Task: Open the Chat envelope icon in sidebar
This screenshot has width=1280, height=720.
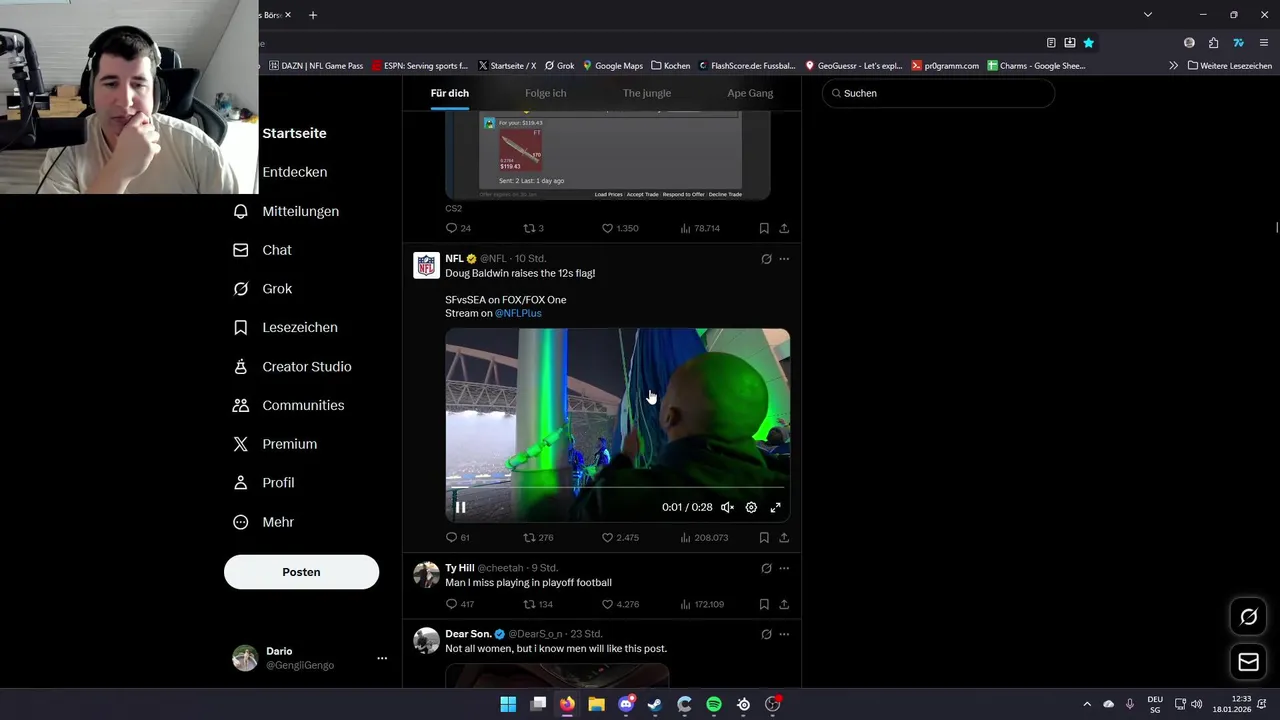Action: click(240, 250)
